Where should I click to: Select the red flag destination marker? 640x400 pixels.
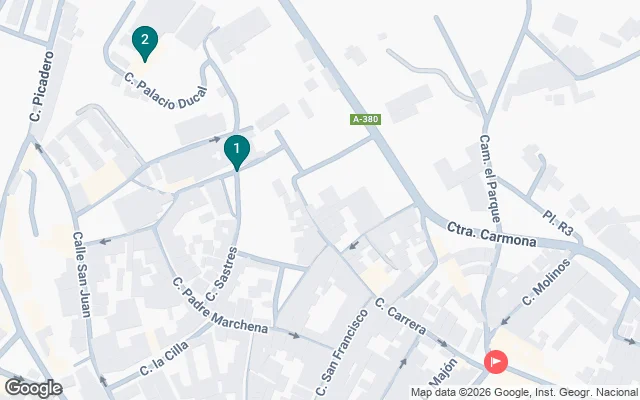tap(496, 362)
